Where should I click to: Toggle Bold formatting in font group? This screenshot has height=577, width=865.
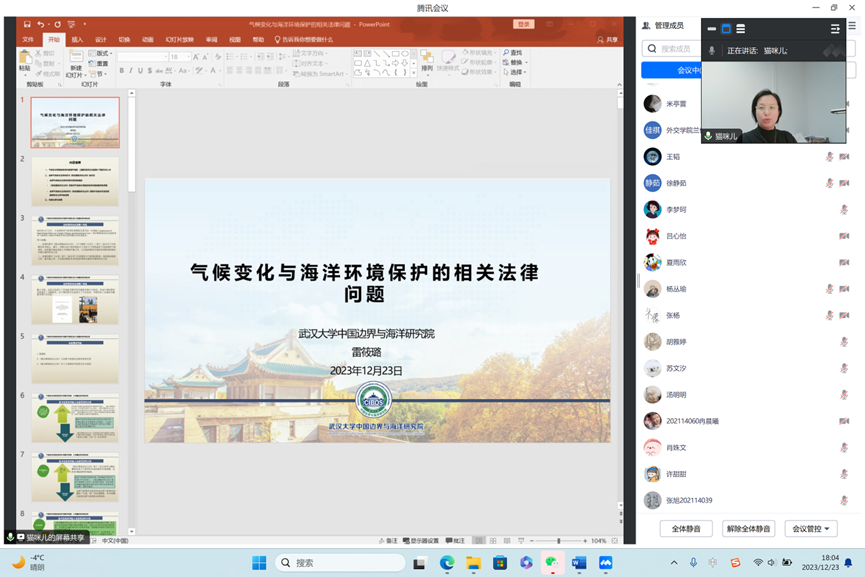pyautogui.click(x=122, y=71)
